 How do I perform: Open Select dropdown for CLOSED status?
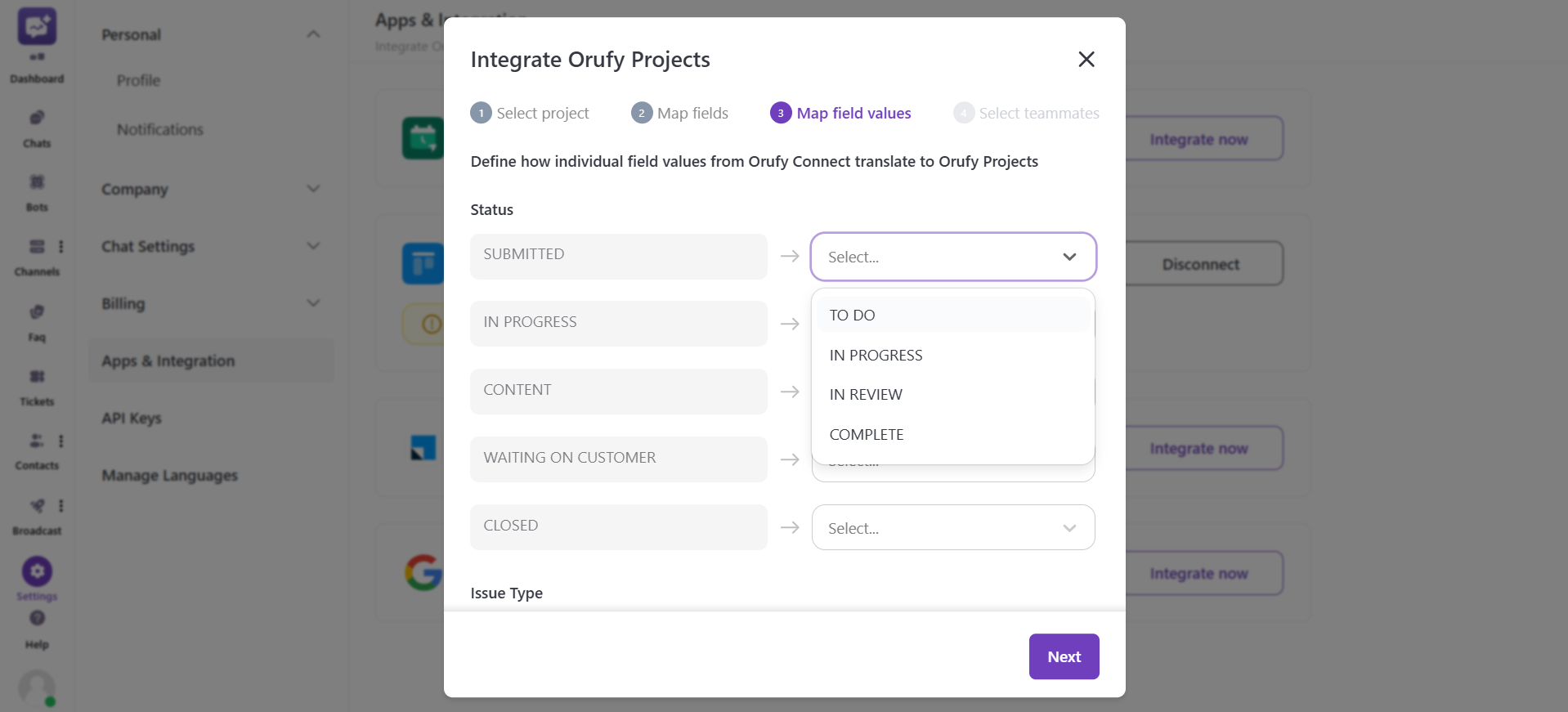(952, 528)
